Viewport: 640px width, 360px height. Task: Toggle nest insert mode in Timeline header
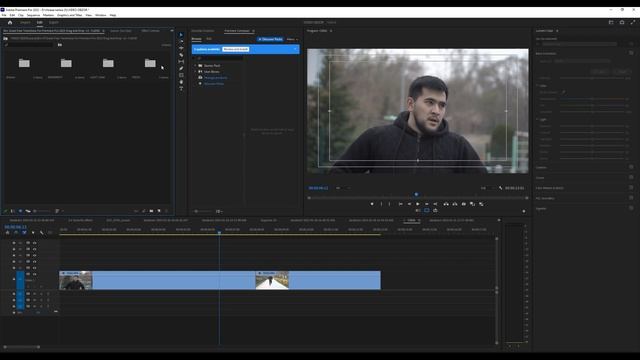pos(7,233)
